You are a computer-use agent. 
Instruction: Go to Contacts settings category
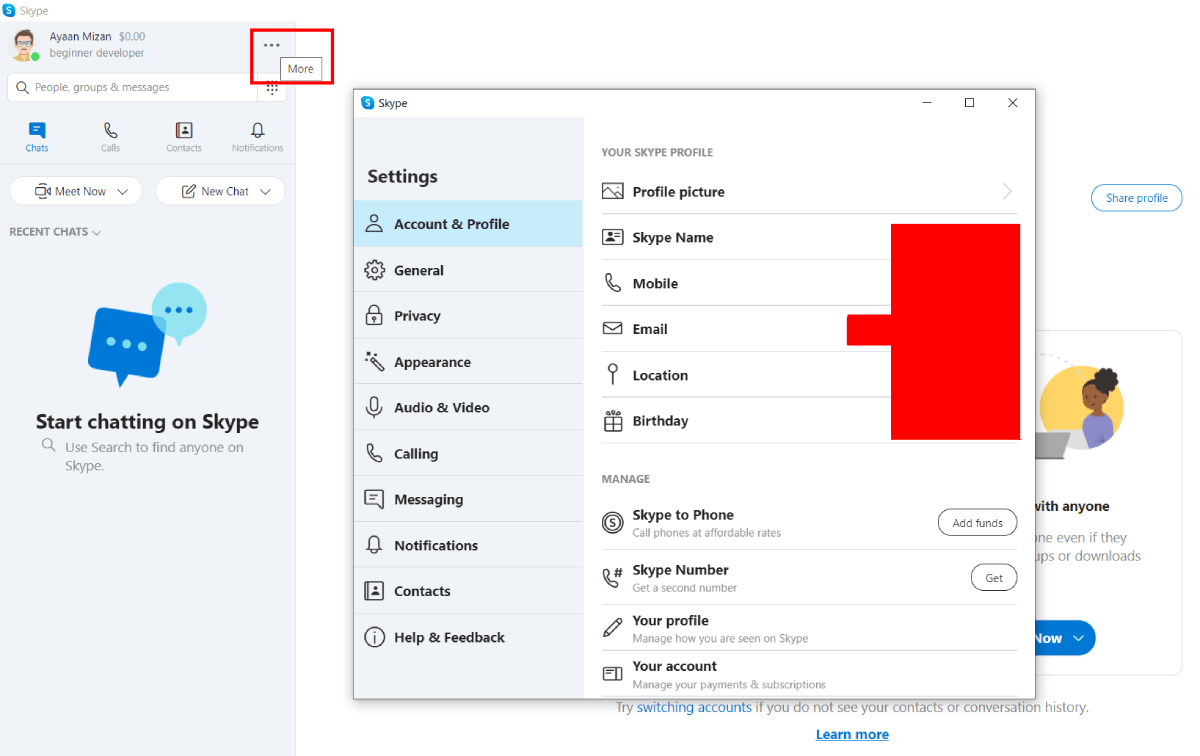tap(468, 591)
